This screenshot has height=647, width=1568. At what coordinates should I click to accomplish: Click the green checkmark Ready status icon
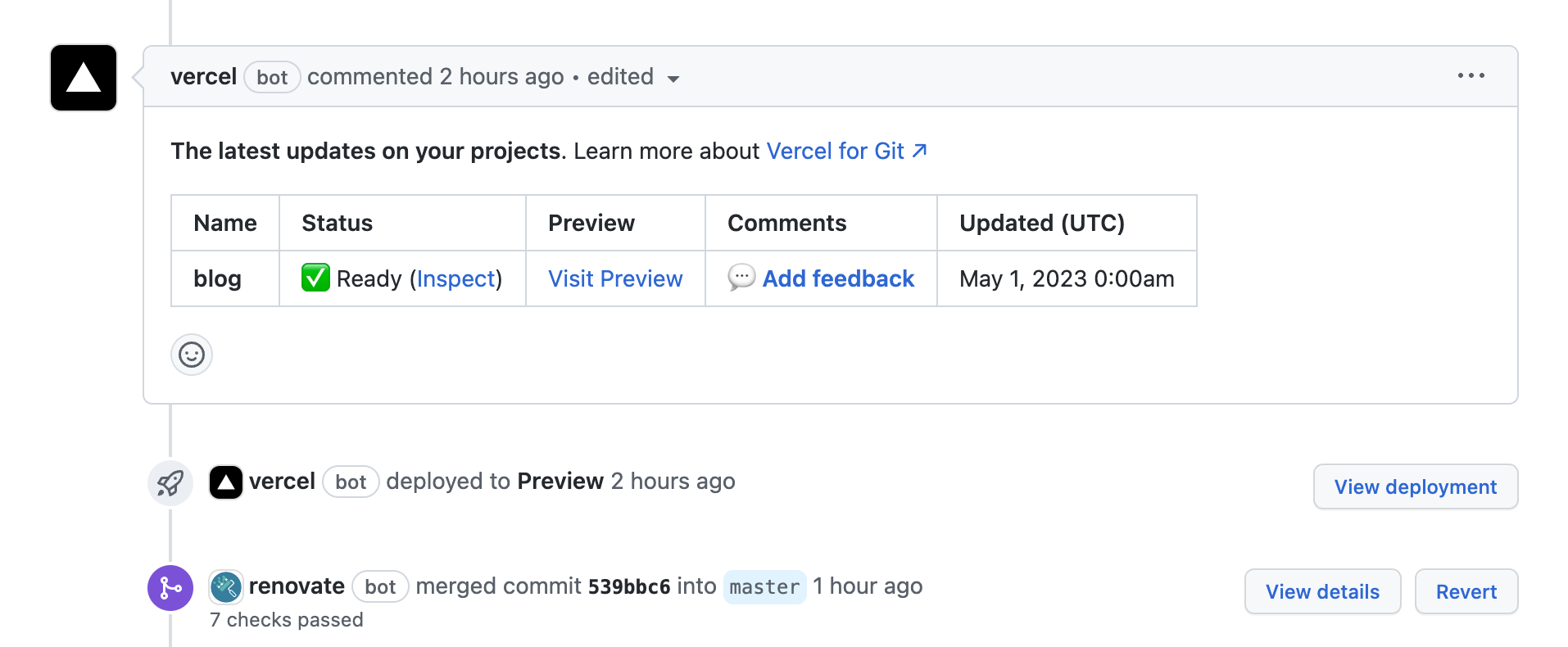click(x=315, y=278)
